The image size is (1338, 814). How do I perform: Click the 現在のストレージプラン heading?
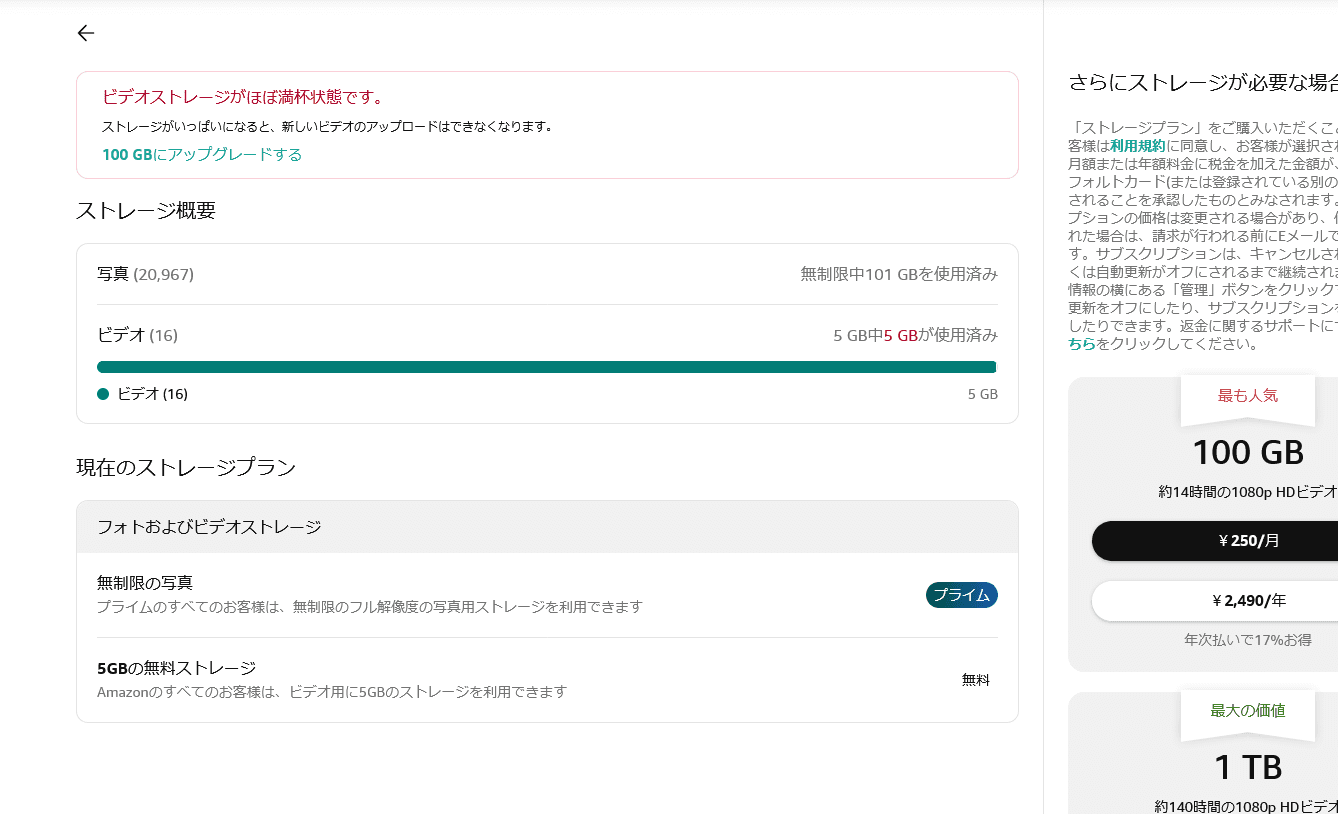pos(186,467)
